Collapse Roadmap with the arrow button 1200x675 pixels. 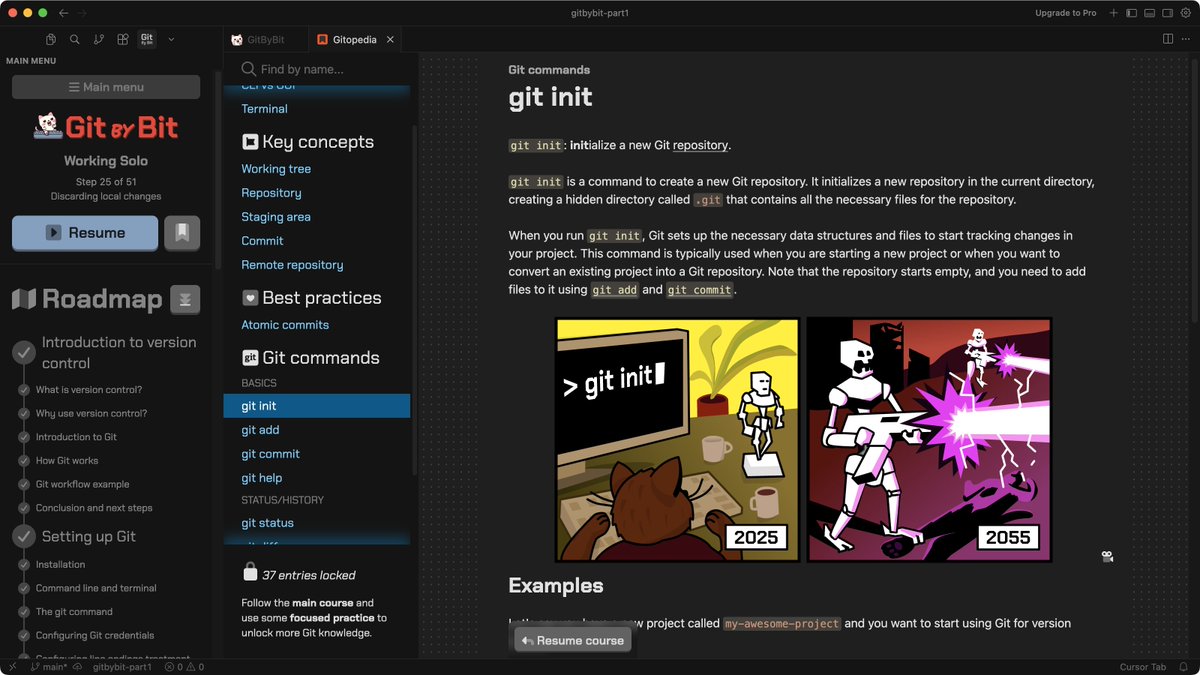pos(185,299)
